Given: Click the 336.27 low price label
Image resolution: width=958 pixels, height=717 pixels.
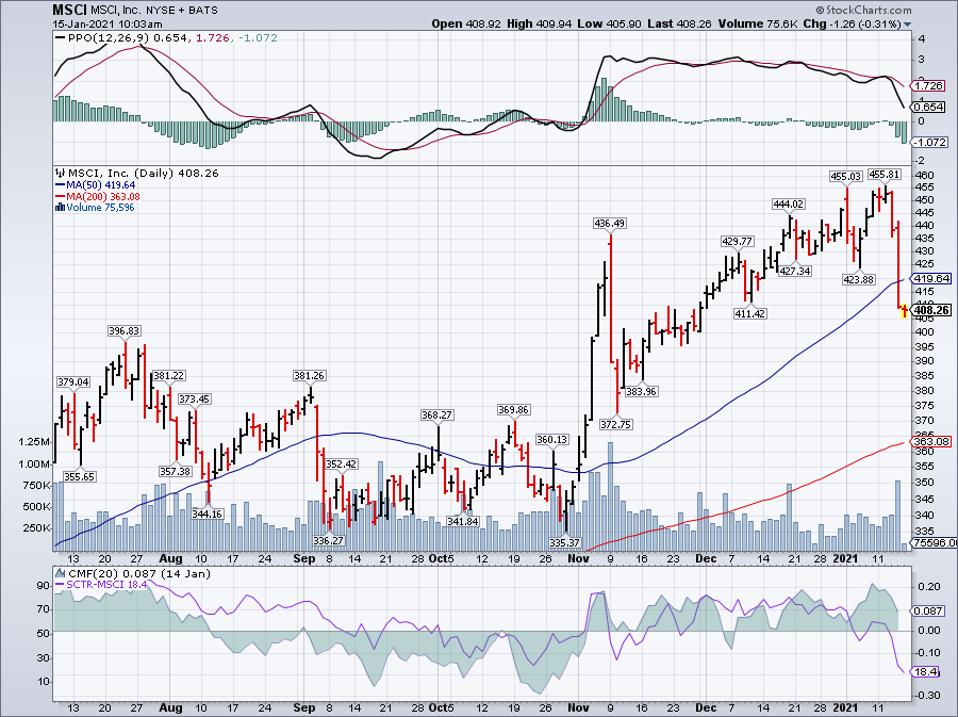Looking at the screenshot, I should tap(329, 540).
